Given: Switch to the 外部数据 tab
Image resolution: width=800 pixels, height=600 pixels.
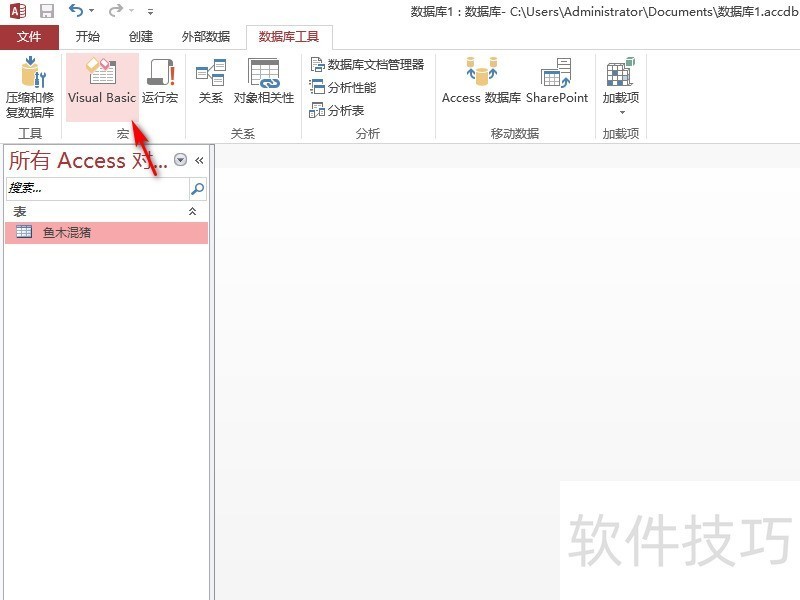Looking at the screenshot, I should pyautogui.click(x=206, y=37).
